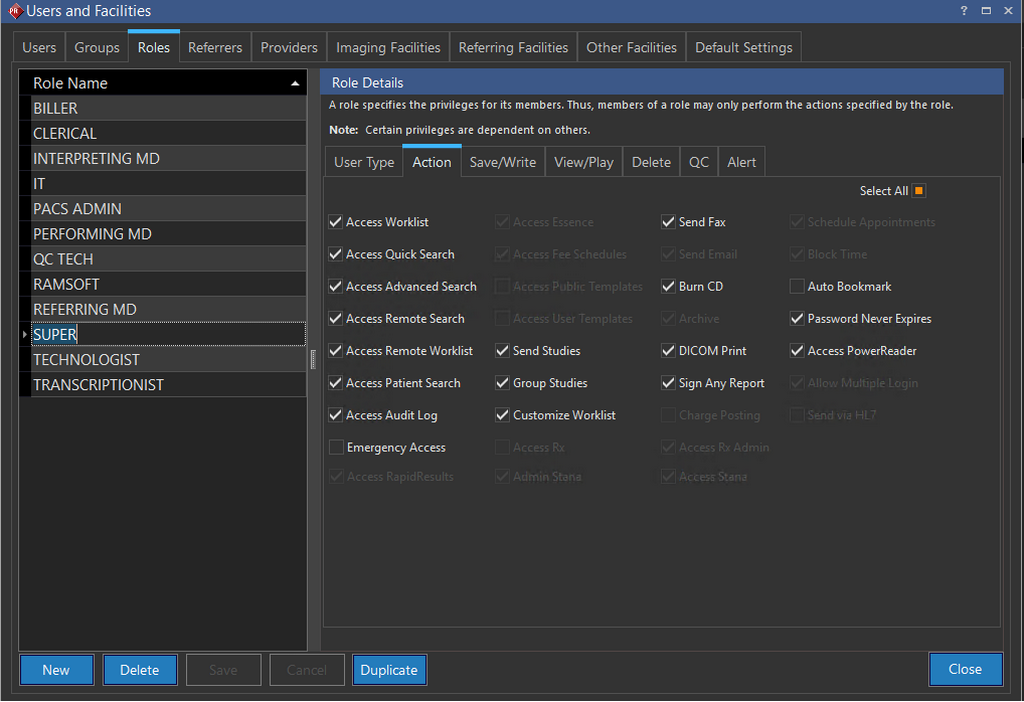Open the User Type tab
The width and height of the screenshot is (1024, 702).
tap(364, 162)
